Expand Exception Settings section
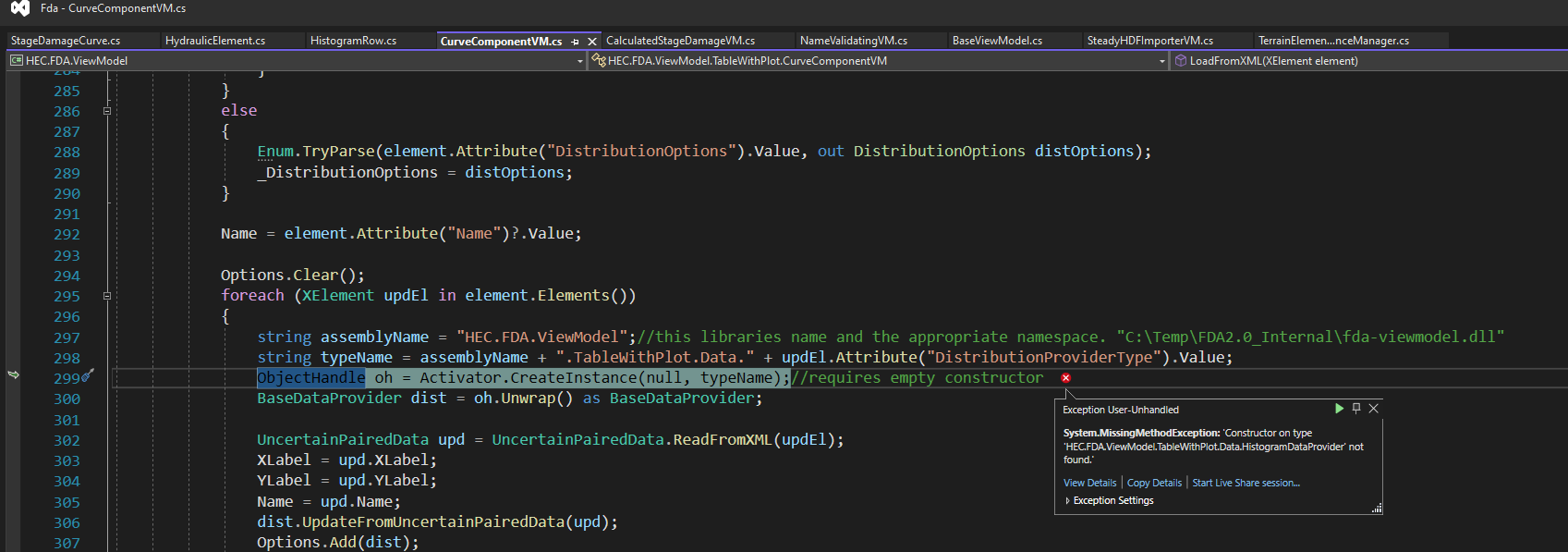This screenshot has width=1568, height=552. [1068, 500]
